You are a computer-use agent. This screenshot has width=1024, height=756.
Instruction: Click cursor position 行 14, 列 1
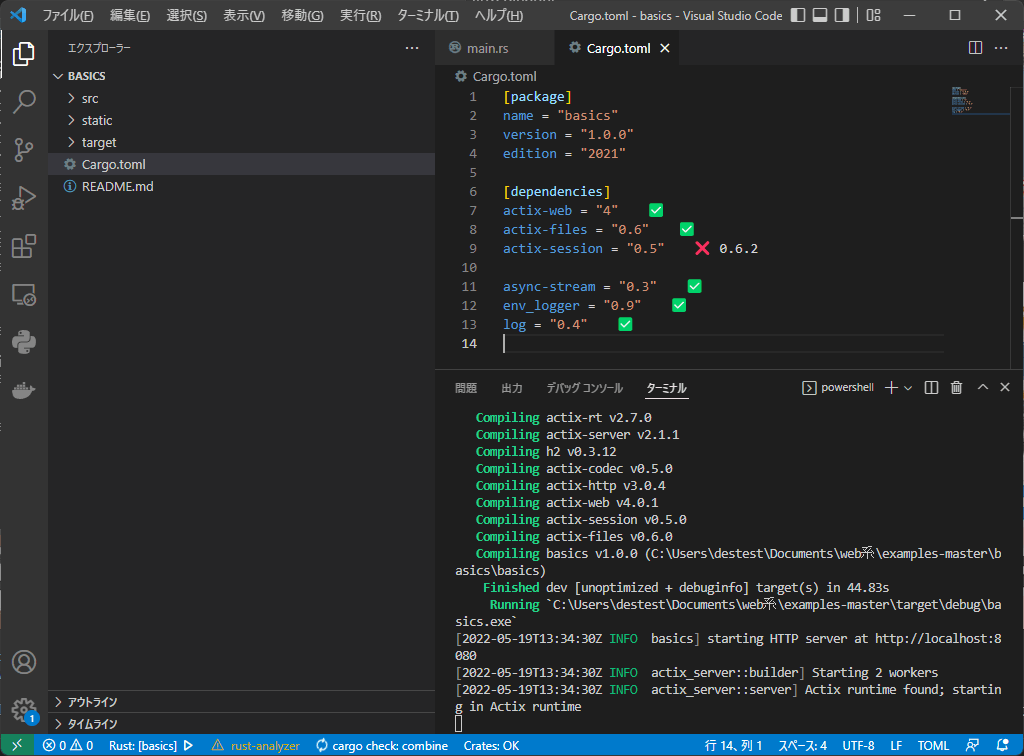click(733, 746)
